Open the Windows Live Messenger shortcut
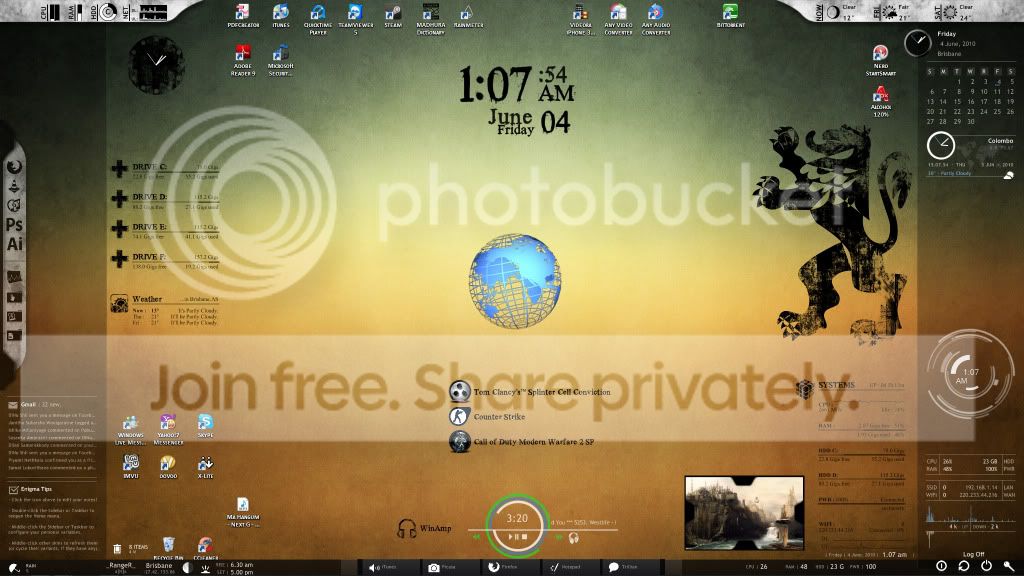 coord(131,430)
